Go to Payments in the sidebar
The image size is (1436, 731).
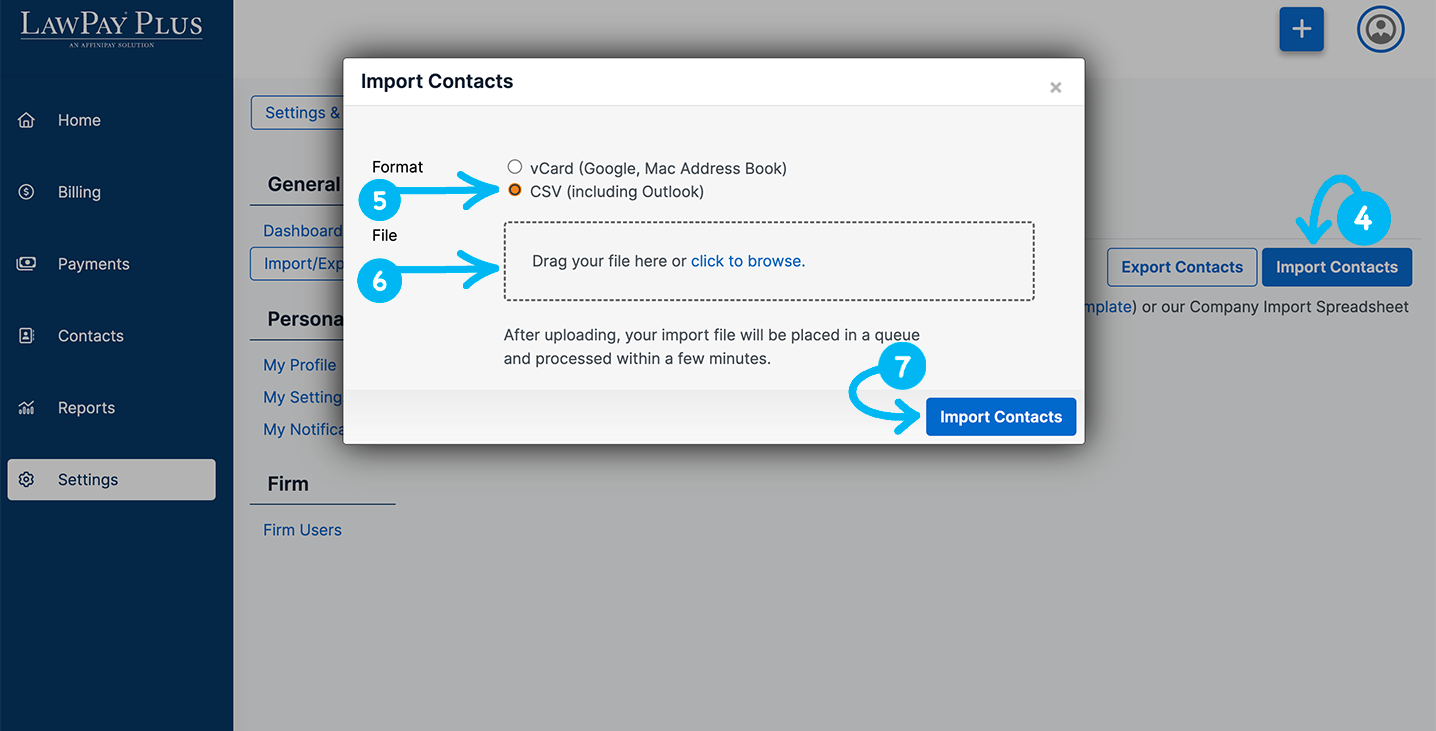click(x=93, y=264)
